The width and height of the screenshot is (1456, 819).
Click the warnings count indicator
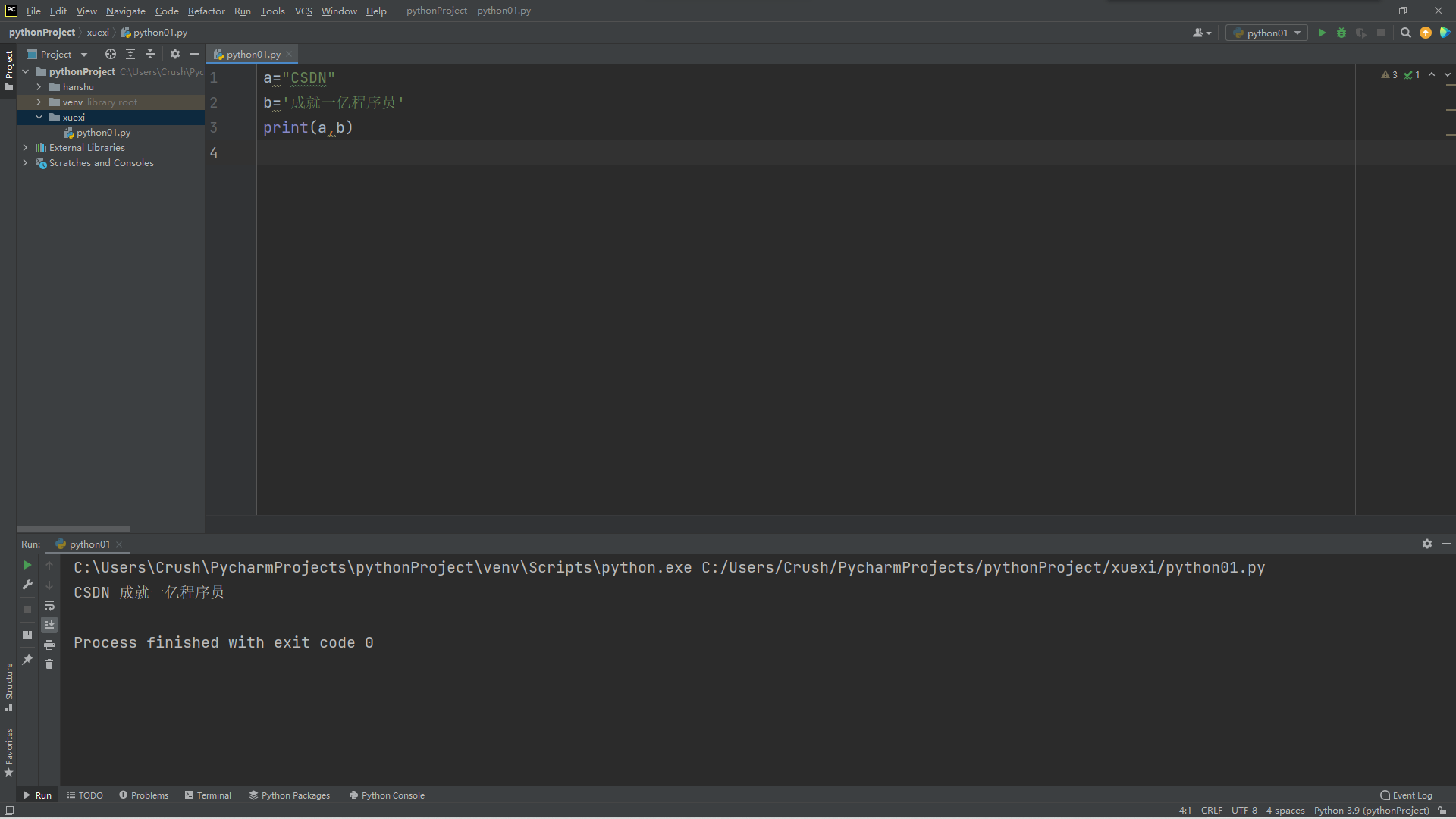(1389, 74)
